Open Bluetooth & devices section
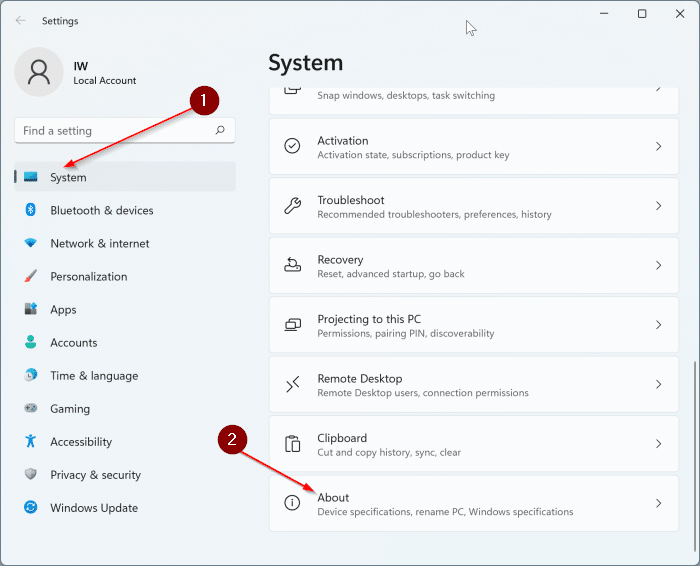This screenshot has width=700, height=566. 125,210
